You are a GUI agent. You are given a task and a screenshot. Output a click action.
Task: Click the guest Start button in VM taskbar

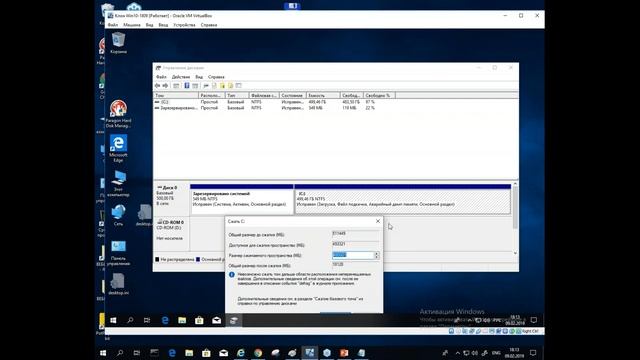113,320
